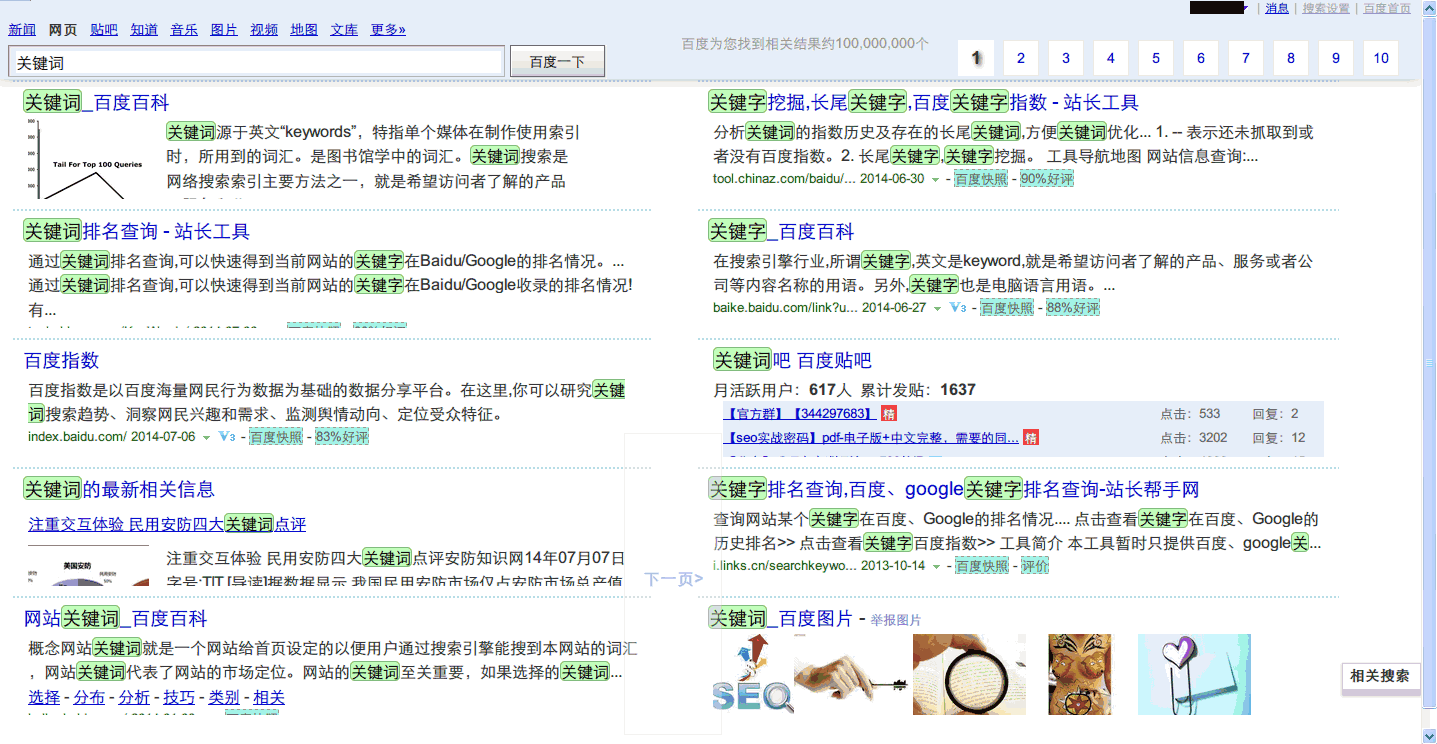Switch to the 视频 search tab
1437x744 pixels.
(262, 29)
